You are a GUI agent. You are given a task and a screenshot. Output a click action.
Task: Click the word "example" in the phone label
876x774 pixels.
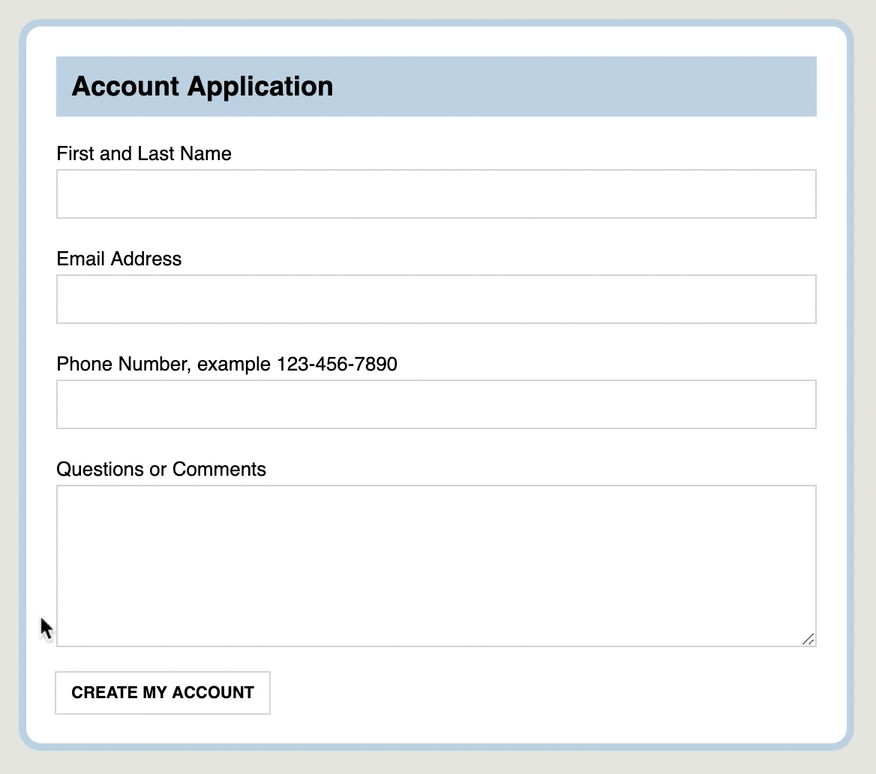(x=234, y=364)
